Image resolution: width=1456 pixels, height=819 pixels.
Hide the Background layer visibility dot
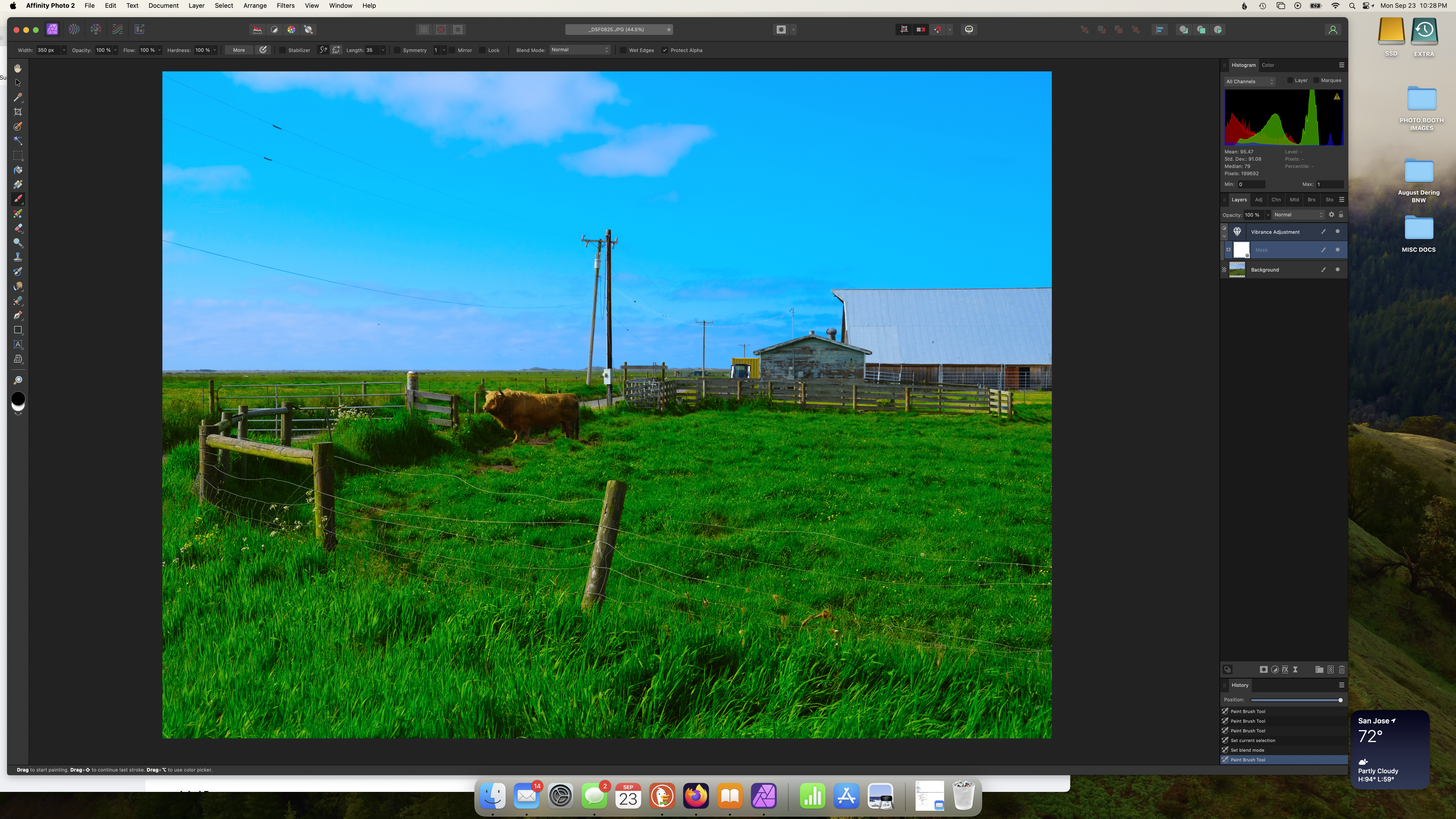tap(1337, 270)
